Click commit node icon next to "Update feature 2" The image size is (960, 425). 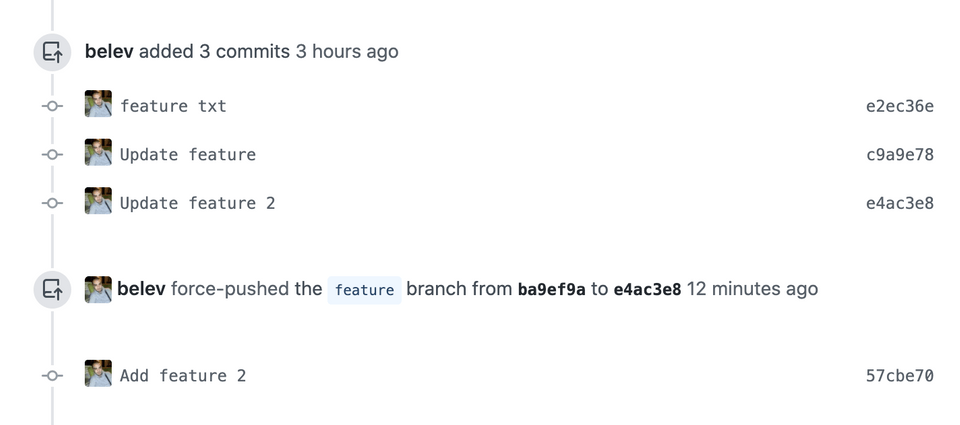(53, 203)
